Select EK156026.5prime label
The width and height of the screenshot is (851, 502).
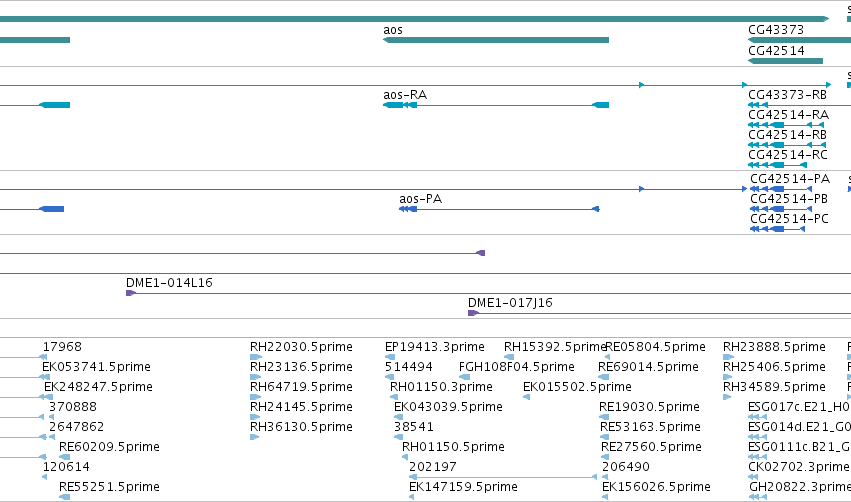pyautogui.click(x=657, y=487)
